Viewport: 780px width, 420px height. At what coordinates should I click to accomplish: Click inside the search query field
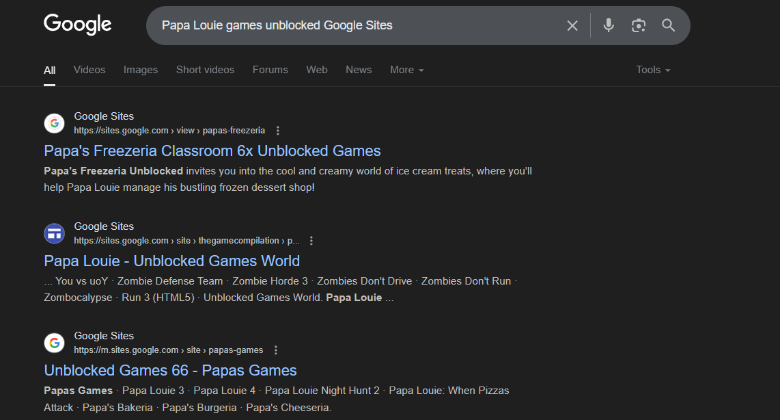coord(350,25)
